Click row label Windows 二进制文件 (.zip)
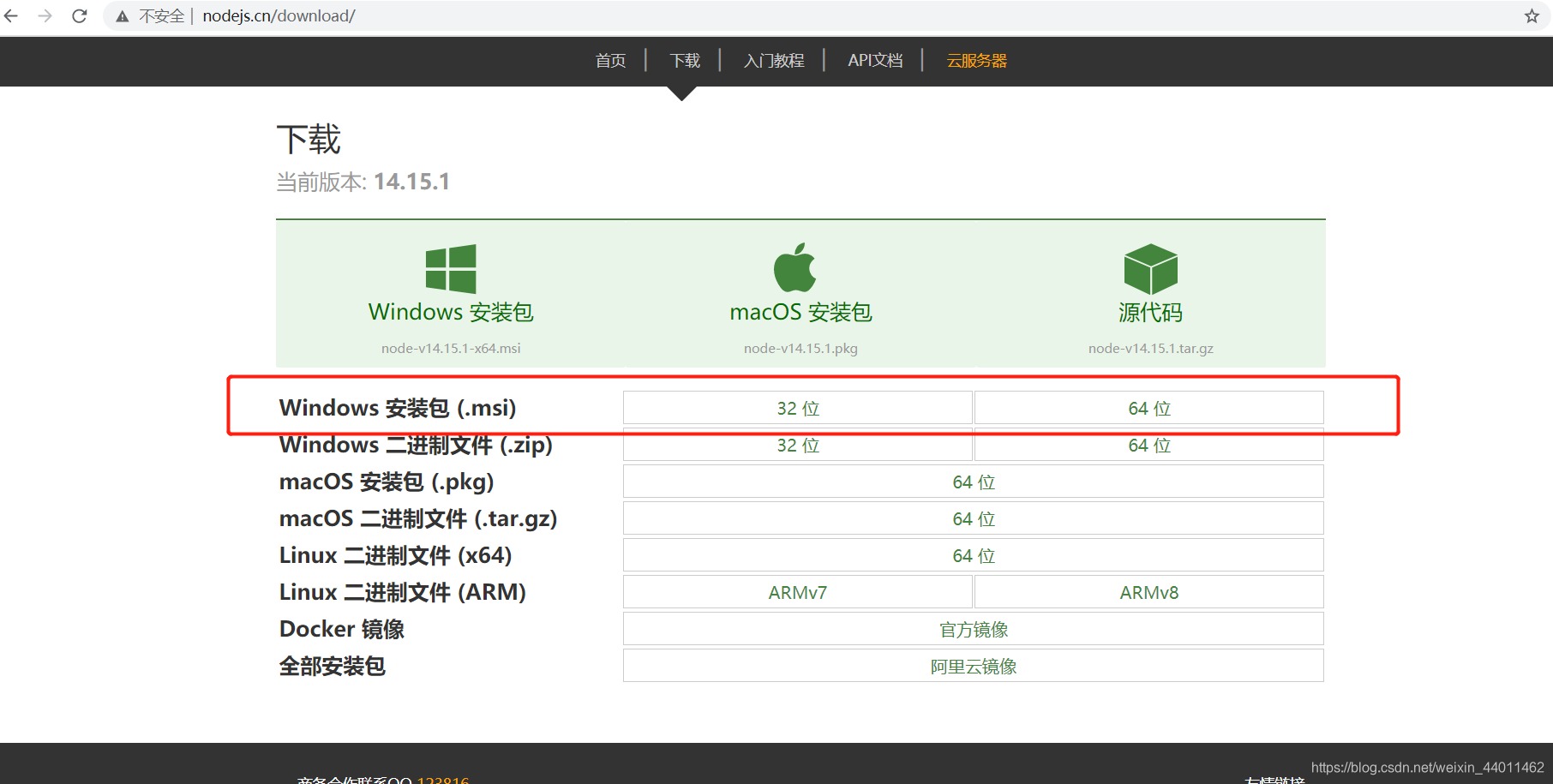 [x=416, y=445]
